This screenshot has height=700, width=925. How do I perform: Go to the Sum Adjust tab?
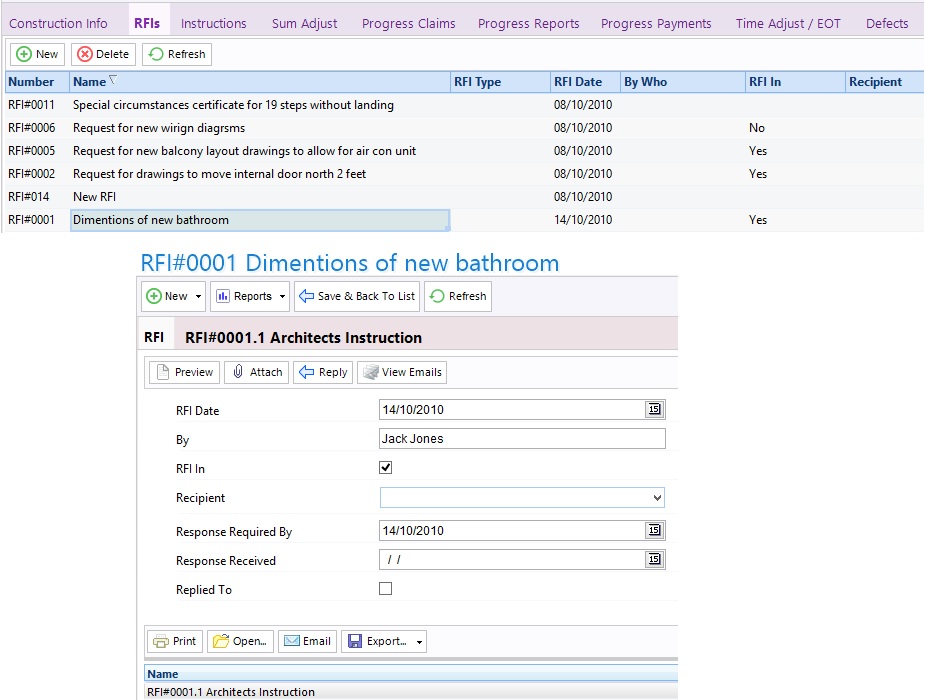304,24
